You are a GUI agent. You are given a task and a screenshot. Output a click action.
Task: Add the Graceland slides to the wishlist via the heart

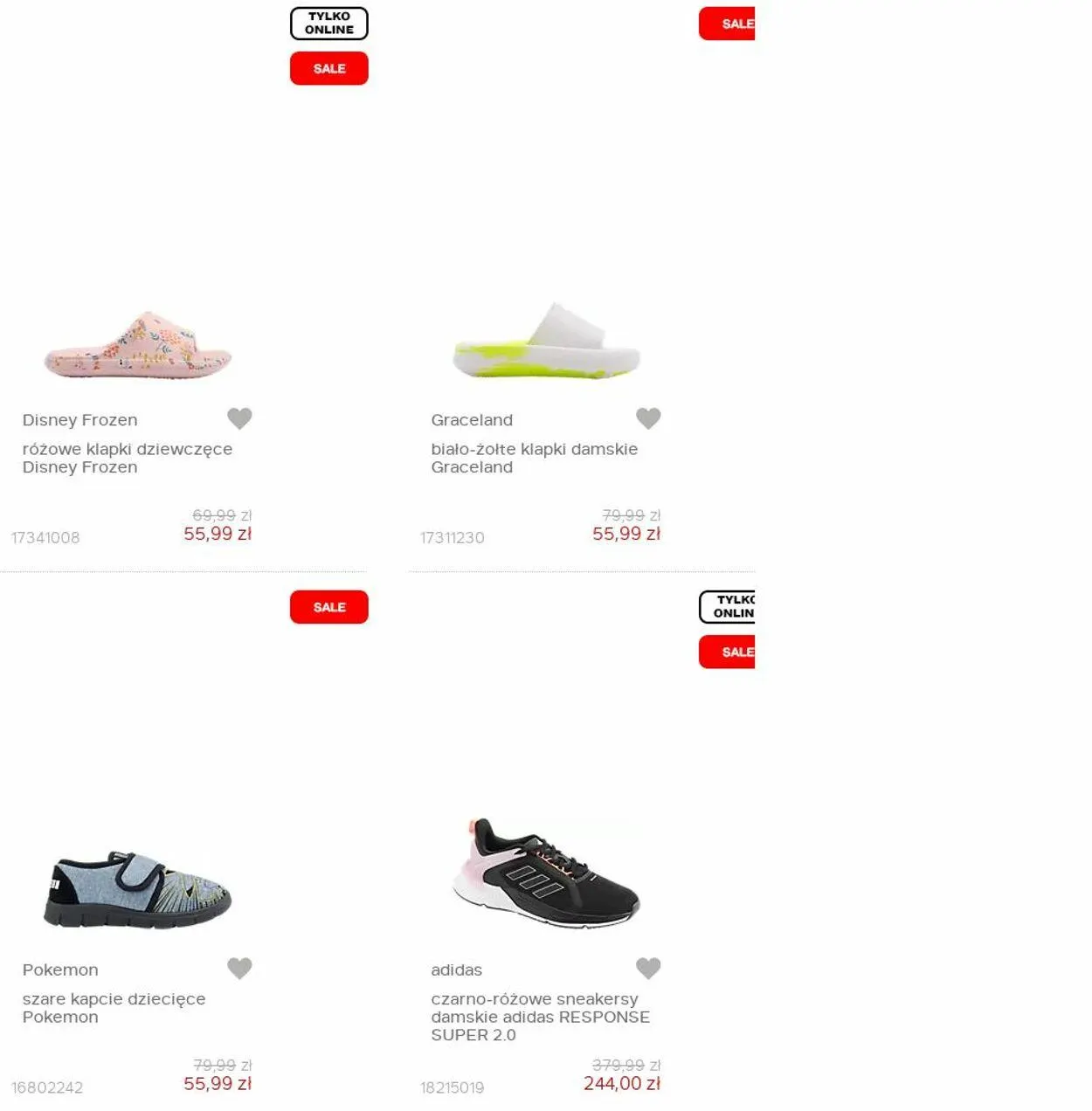point(648,418)
